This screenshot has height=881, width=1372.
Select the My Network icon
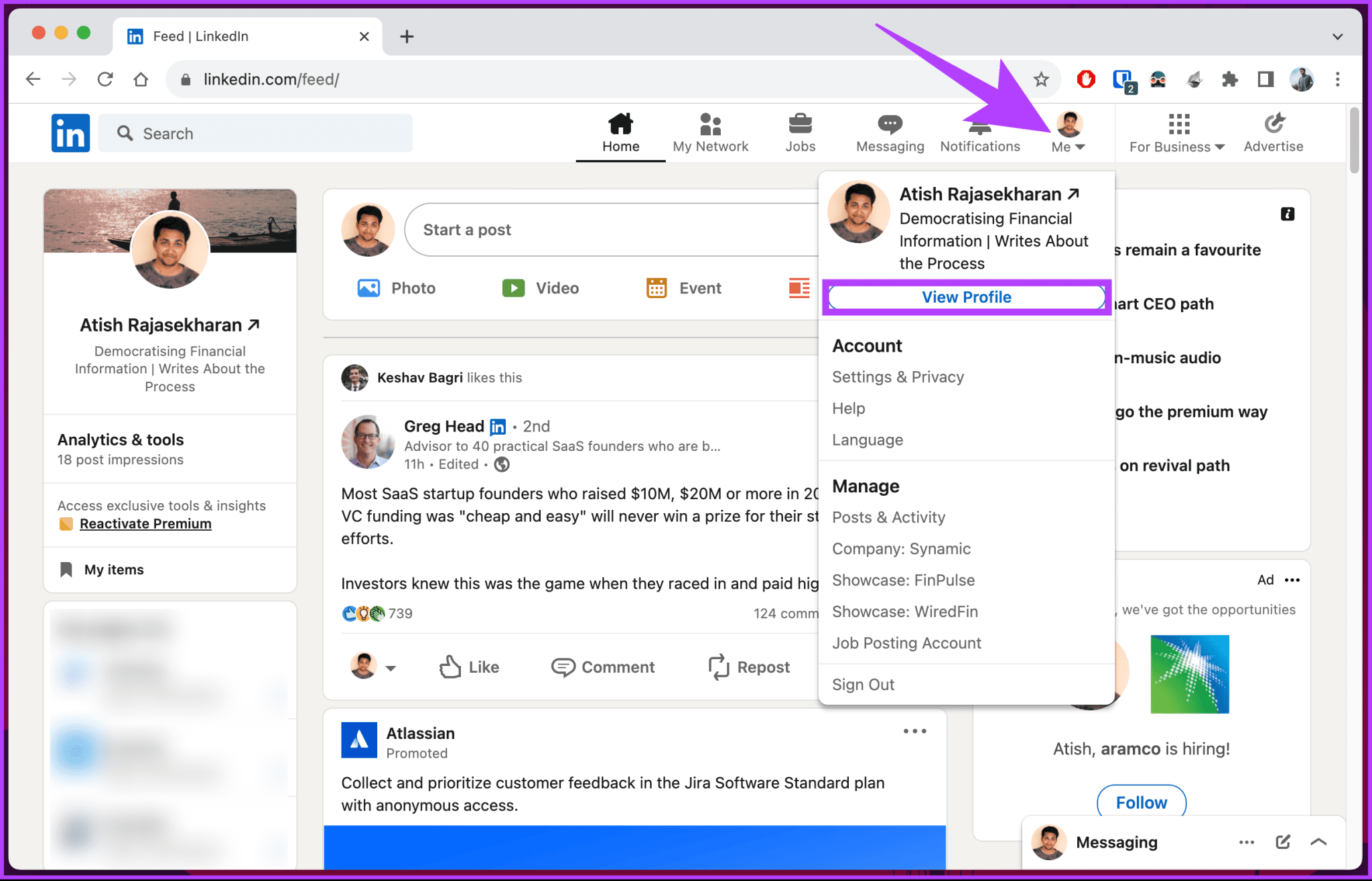[x=710, y=132]
